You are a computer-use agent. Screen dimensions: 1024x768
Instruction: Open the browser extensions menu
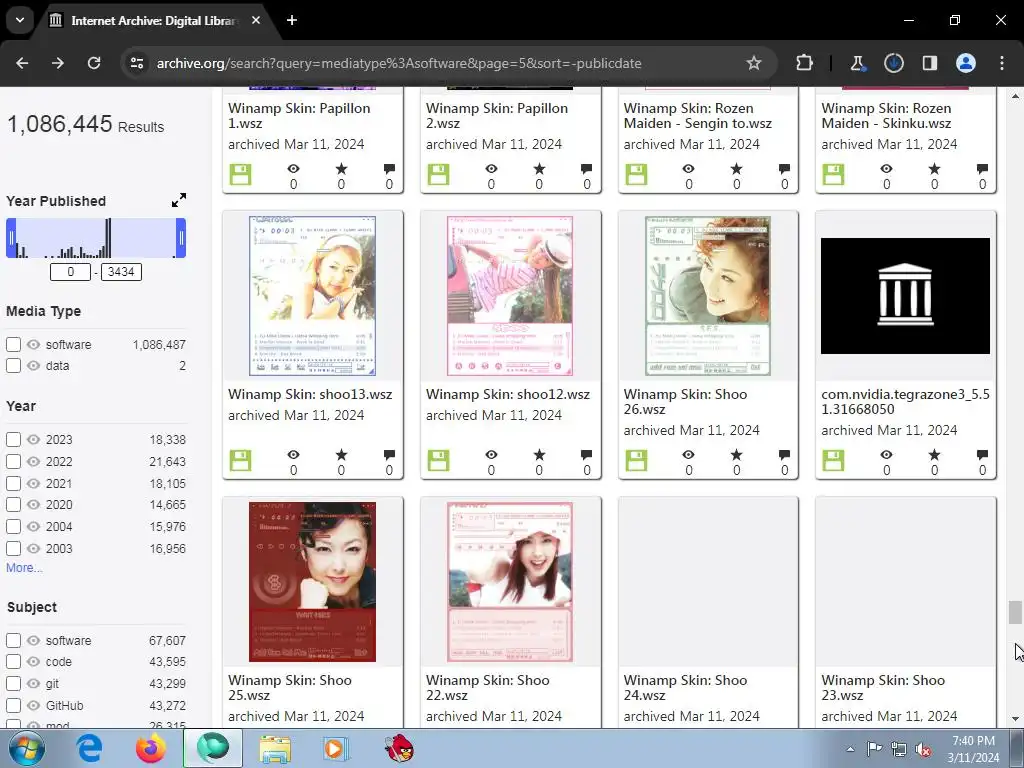[805, 63]
